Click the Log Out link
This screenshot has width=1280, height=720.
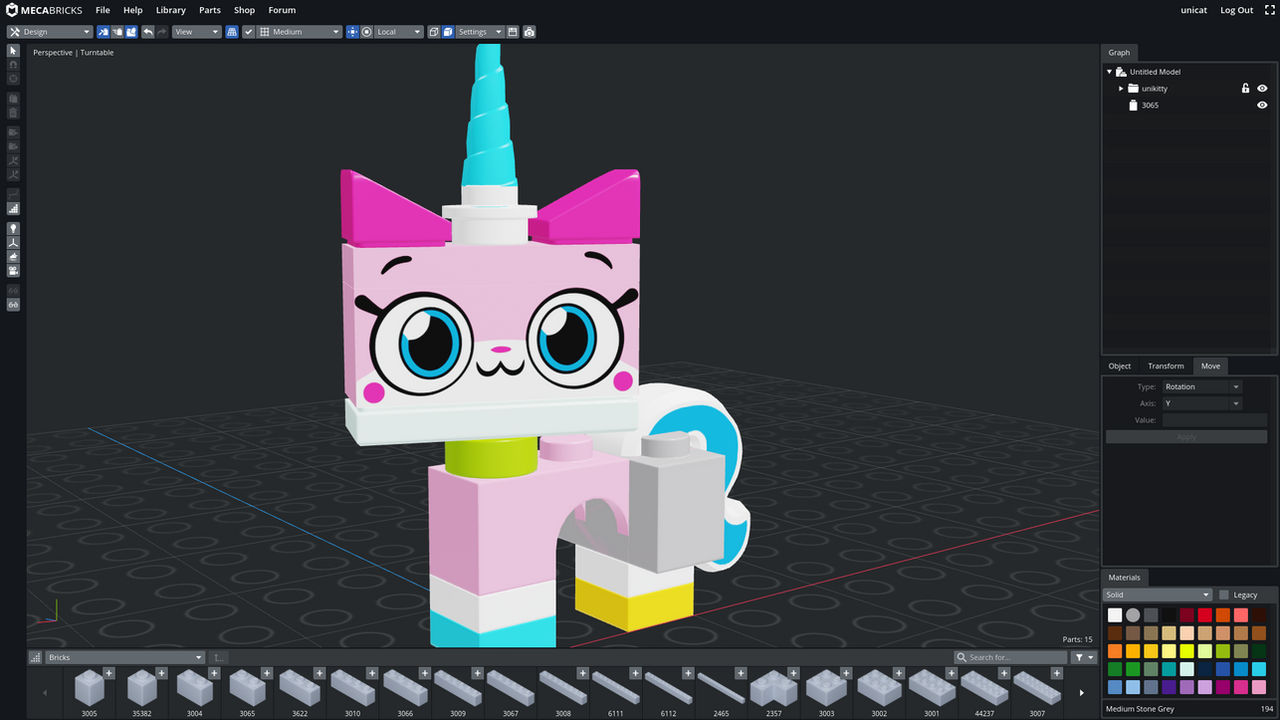pos(1236,10)
